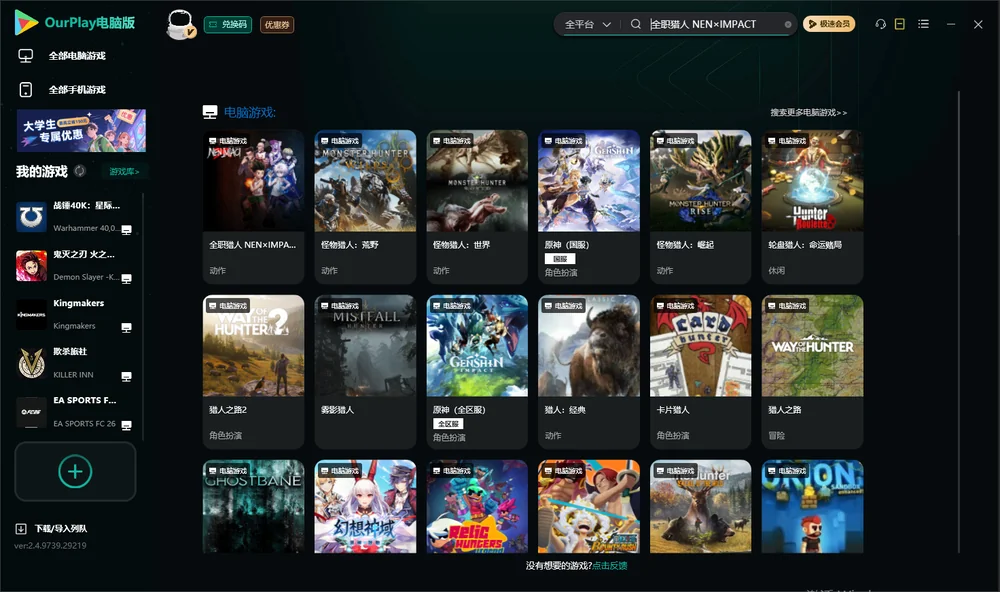This screenshot has height=592, width=1000.
Task: Open the list menu icon in the title bar
Action: [x=923, y=24]
